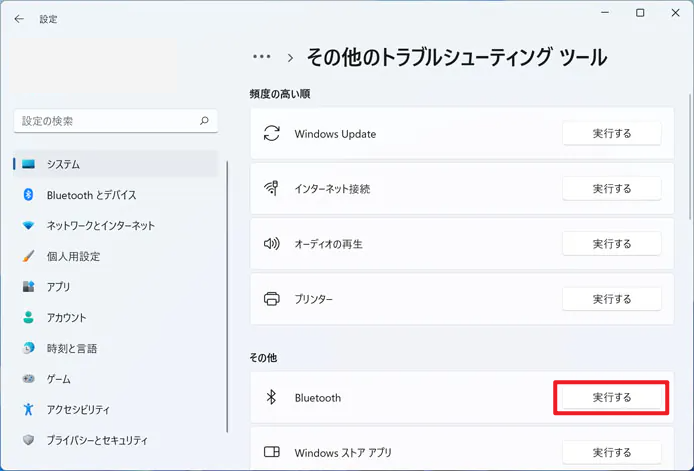Open システム settings category
Image resolution: width=694 pixels, height=471 pixels.
[63, 164]
